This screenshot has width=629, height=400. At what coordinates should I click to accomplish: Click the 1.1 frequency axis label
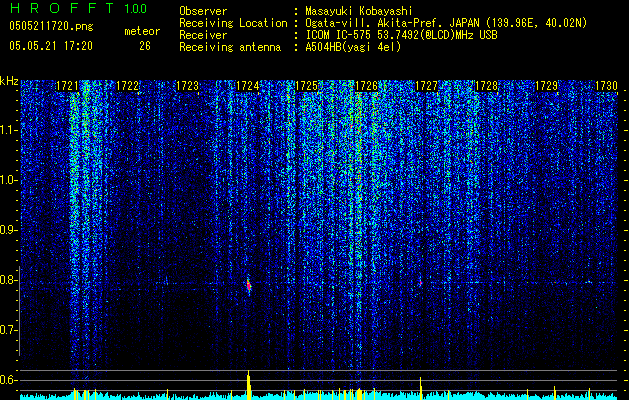pos(9,130)
